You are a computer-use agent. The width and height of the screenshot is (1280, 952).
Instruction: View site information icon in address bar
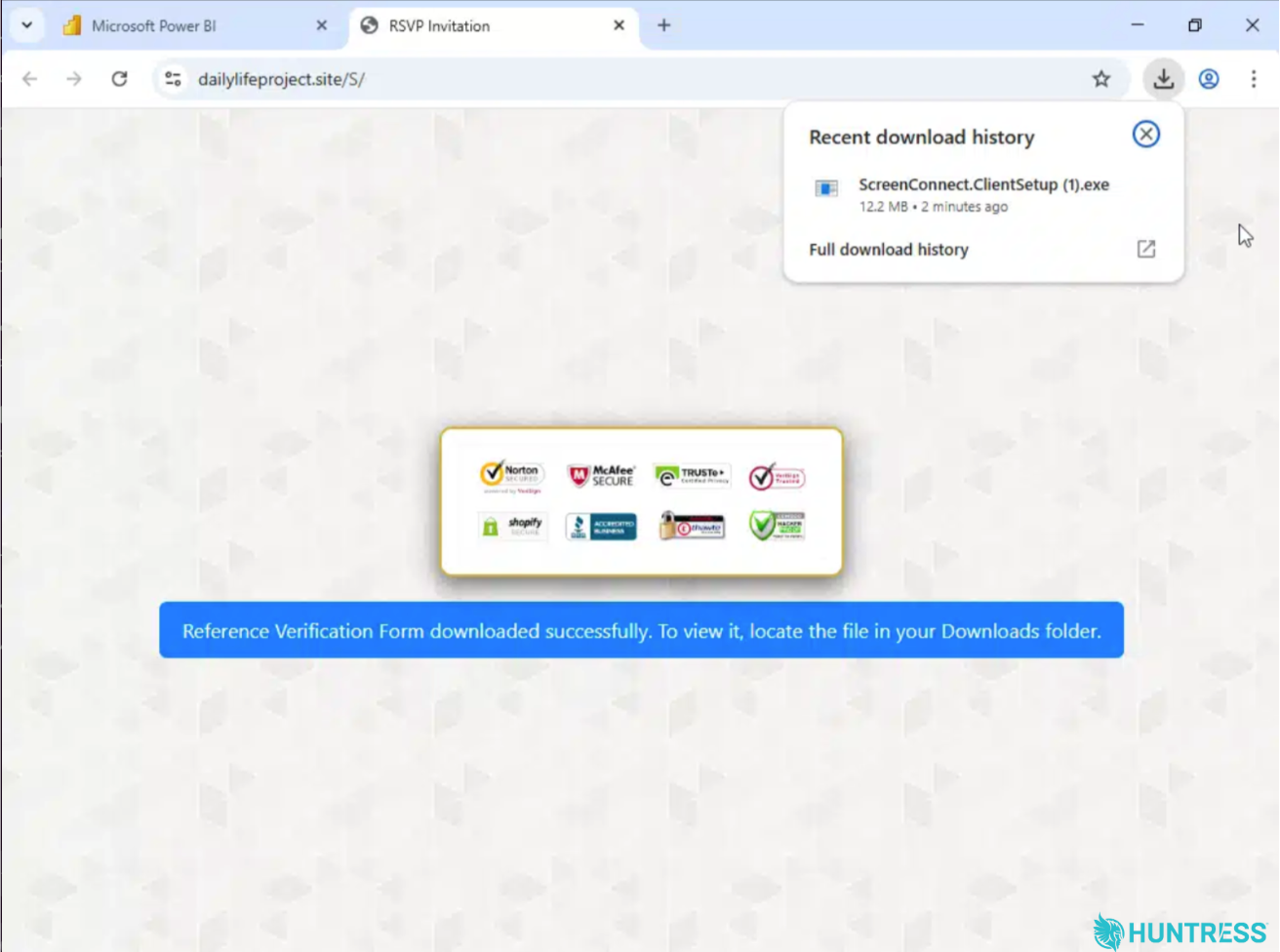(174, 79)
